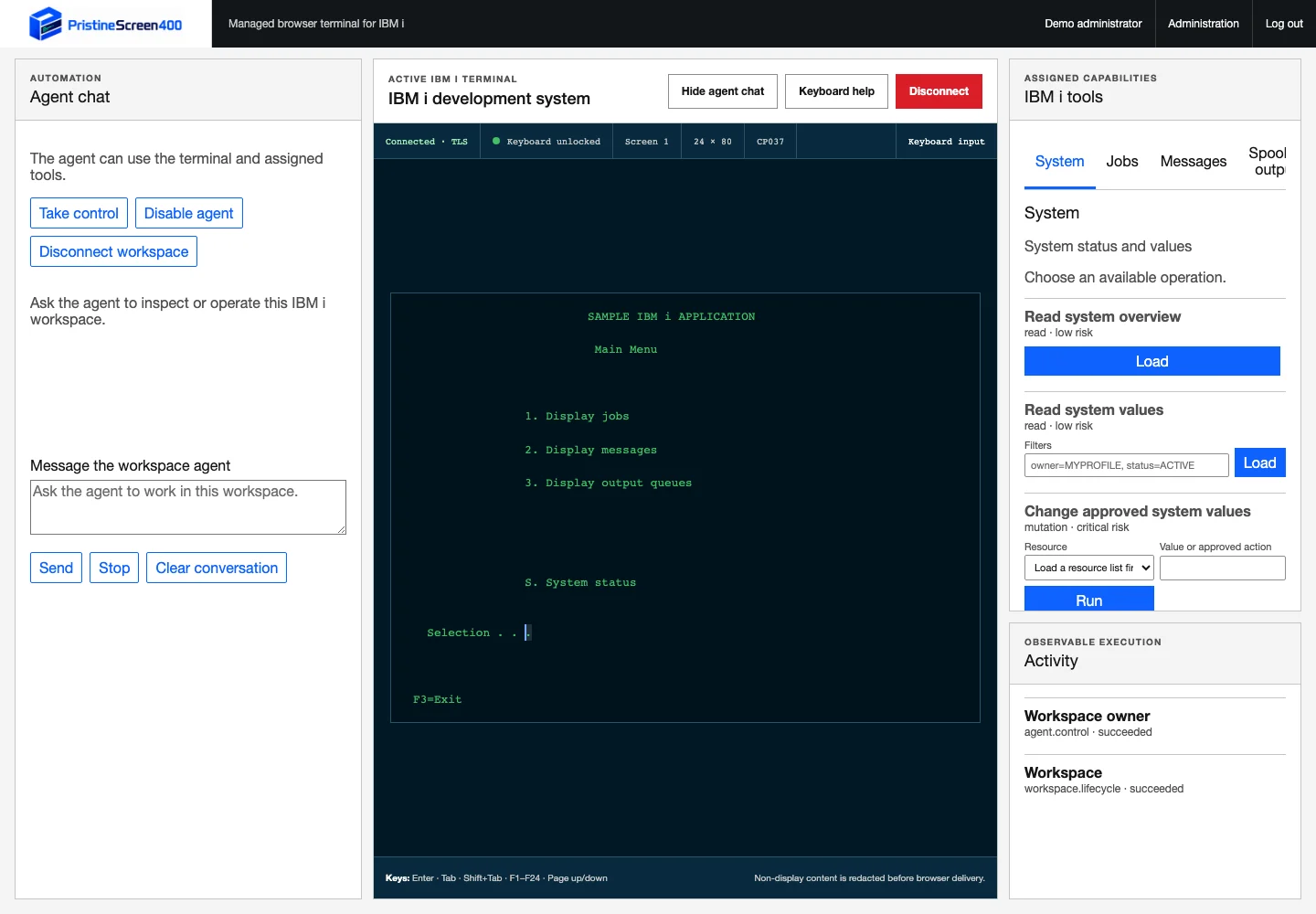Click Disconnect workspace button

tap(113, 251)
